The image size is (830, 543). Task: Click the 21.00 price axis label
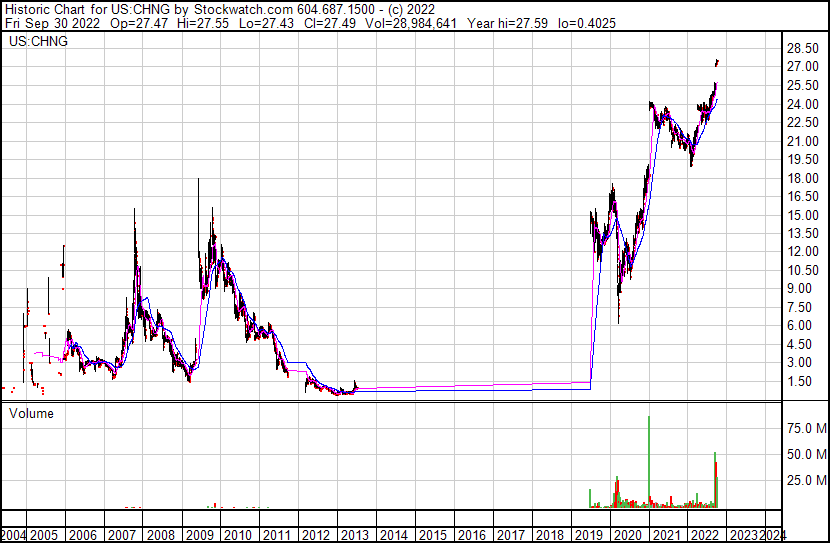click(803, 141)
